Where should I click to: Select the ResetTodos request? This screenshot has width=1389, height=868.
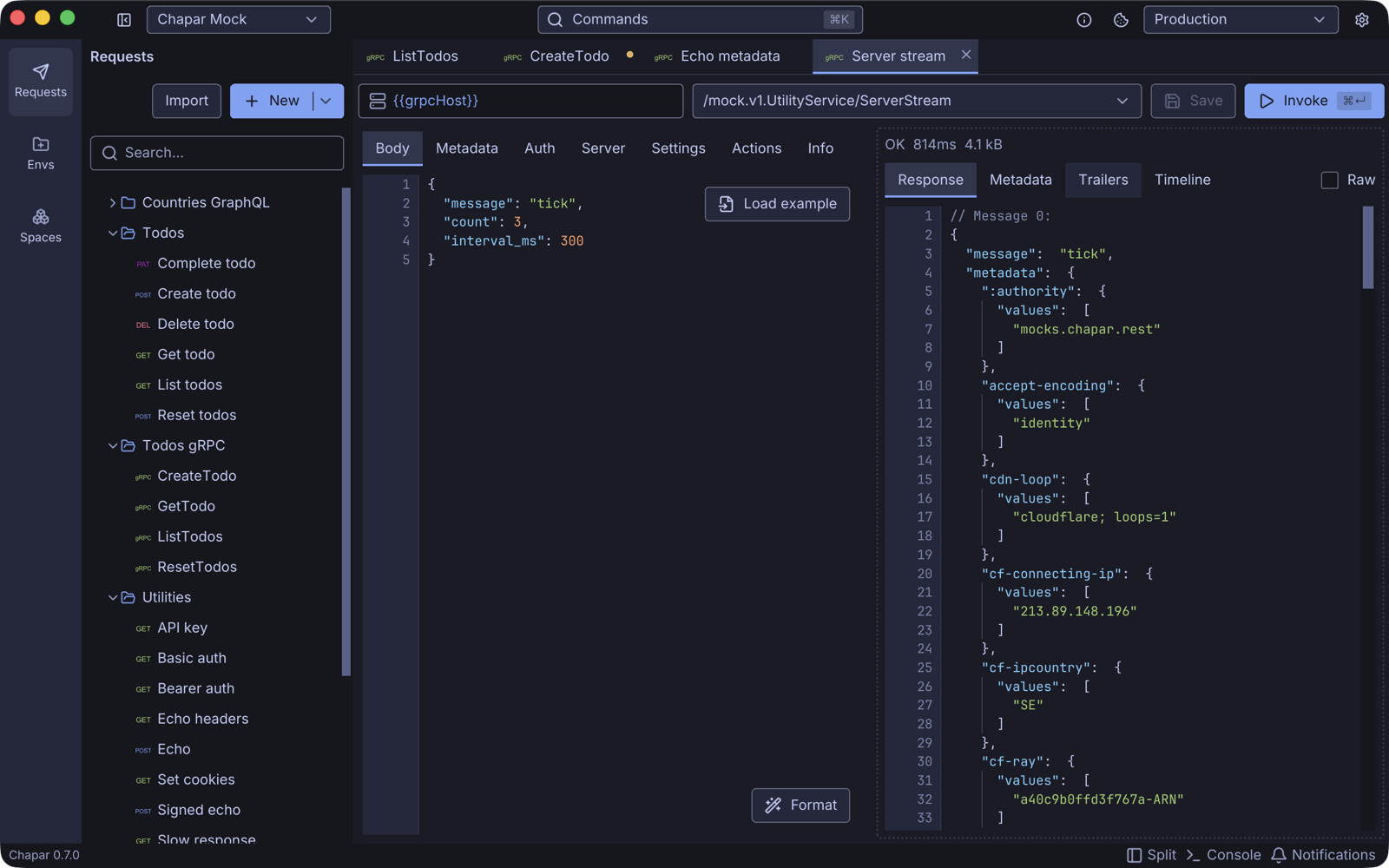pyautogui.click(x=197, y=567)
